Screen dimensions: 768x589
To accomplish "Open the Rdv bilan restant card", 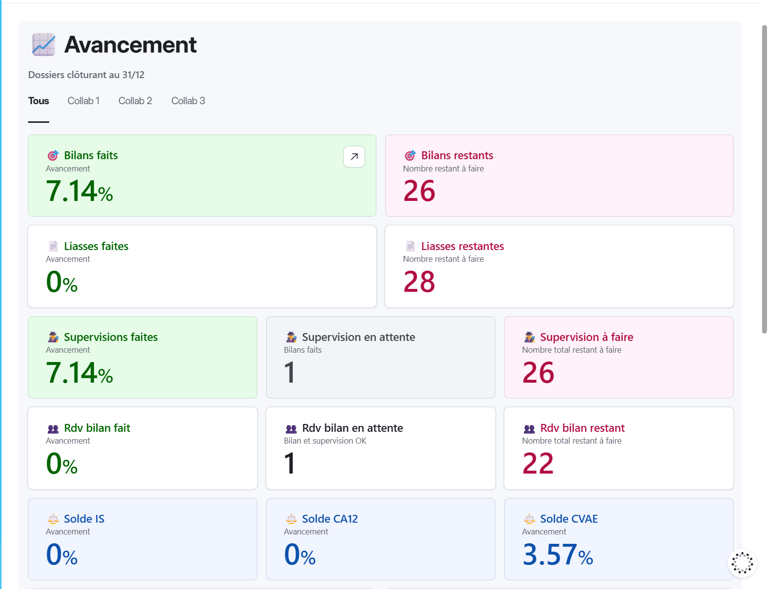I will [618, 448].
